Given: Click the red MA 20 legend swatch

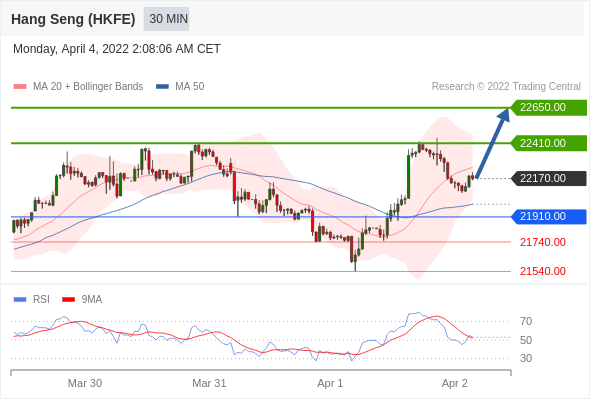Looking at the screenshot, I should [x=20, y=87].
